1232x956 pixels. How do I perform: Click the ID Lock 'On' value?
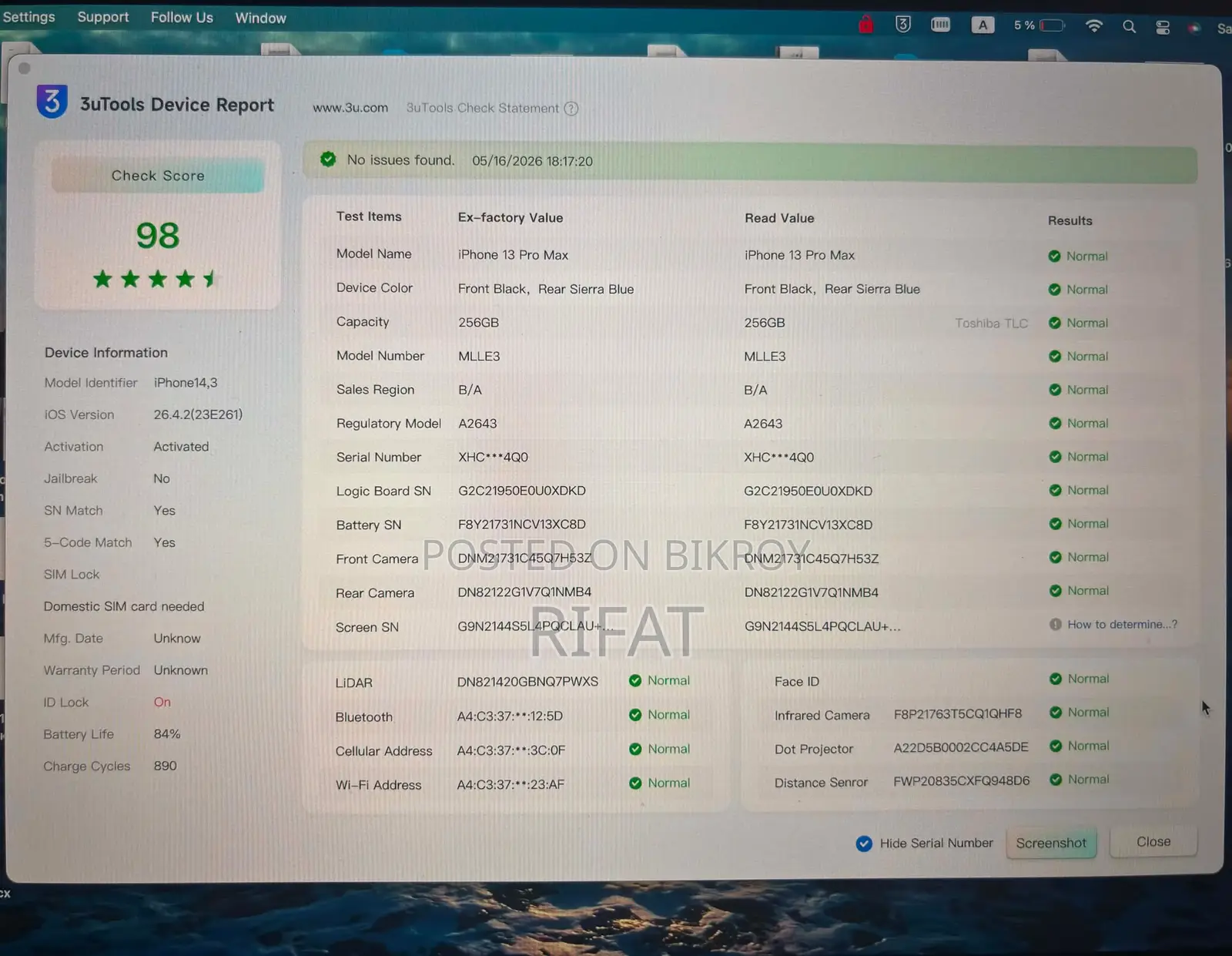(162, 703)
